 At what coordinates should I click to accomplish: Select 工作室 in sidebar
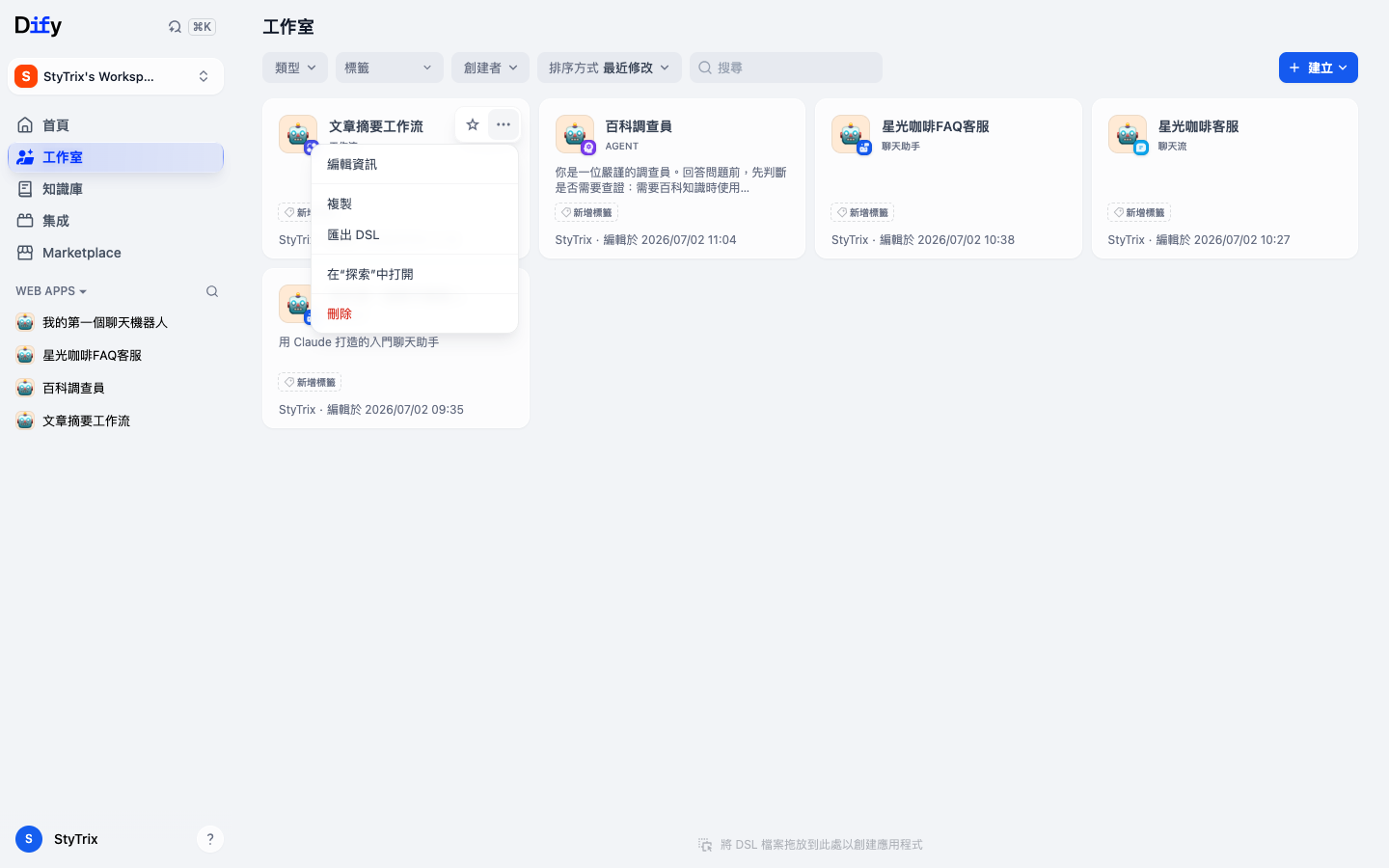click(x=116, y=157)
